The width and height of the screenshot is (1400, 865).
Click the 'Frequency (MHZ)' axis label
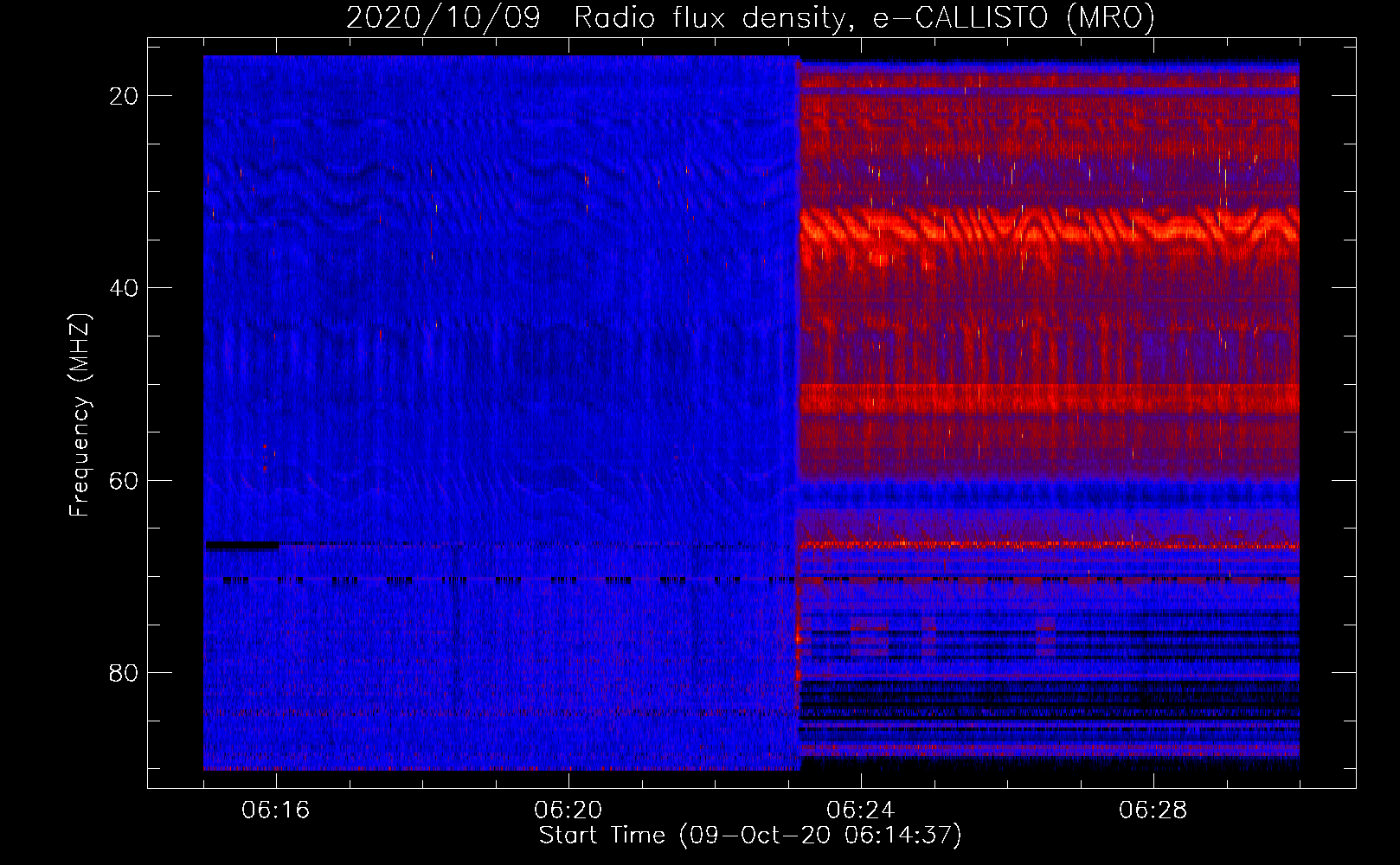click(x=80, y=415)
